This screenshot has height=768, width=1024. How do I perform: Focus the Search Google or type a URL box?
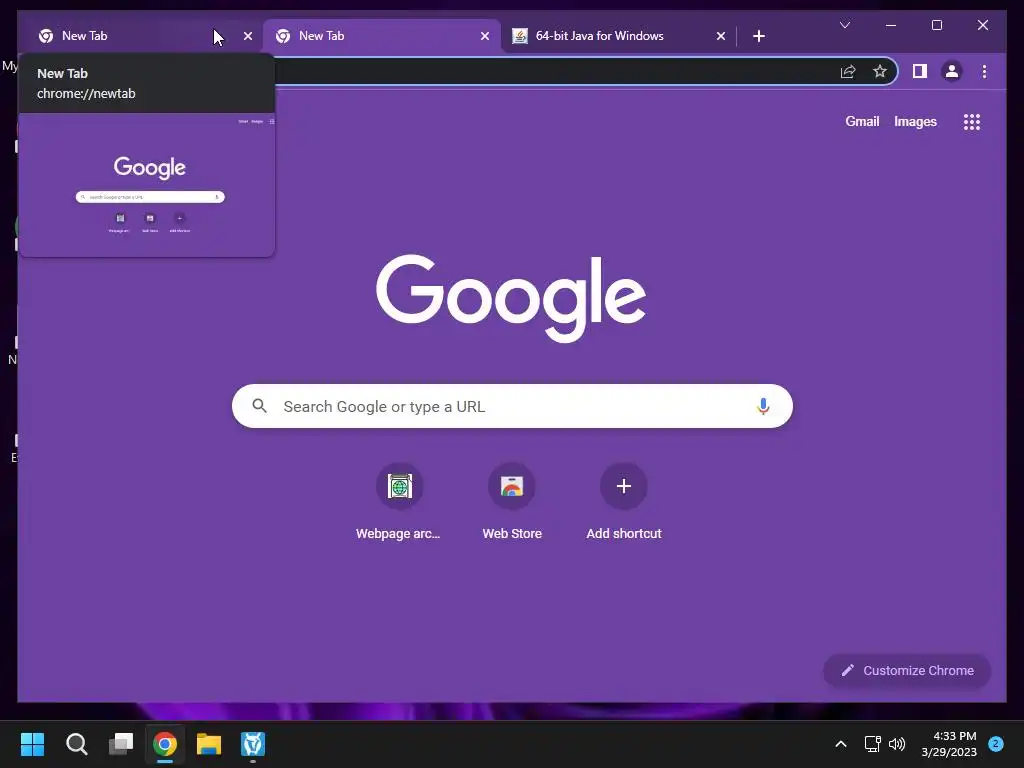[513, 406]
